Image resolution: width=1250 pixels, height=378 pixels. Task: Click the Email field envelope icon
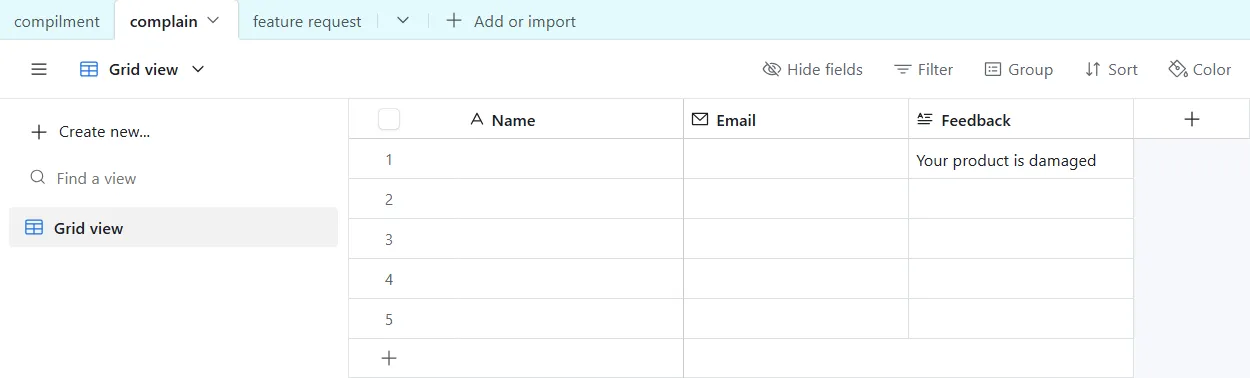[700, 119]
